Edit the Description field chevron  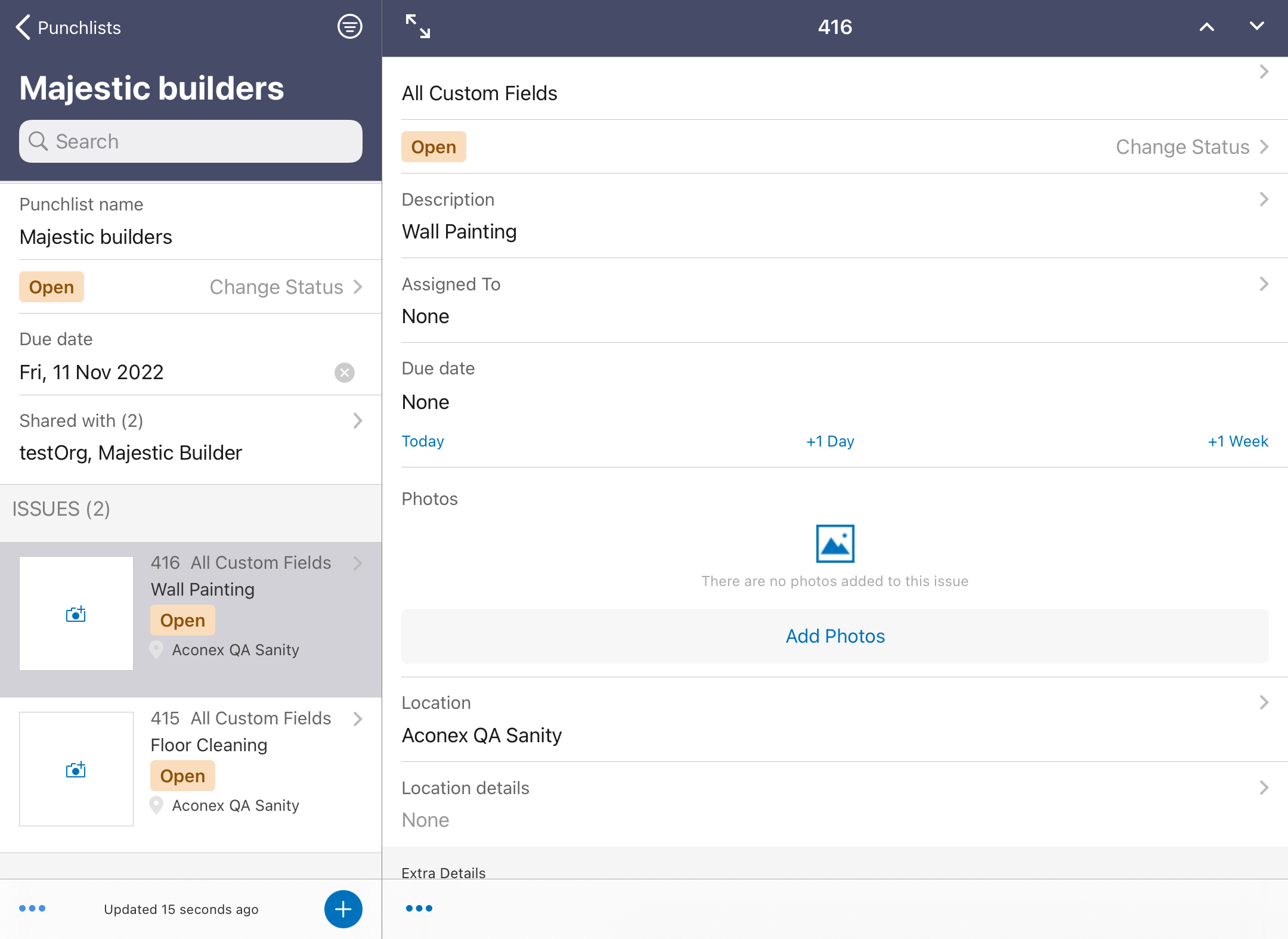click(x=1264, y=199)
